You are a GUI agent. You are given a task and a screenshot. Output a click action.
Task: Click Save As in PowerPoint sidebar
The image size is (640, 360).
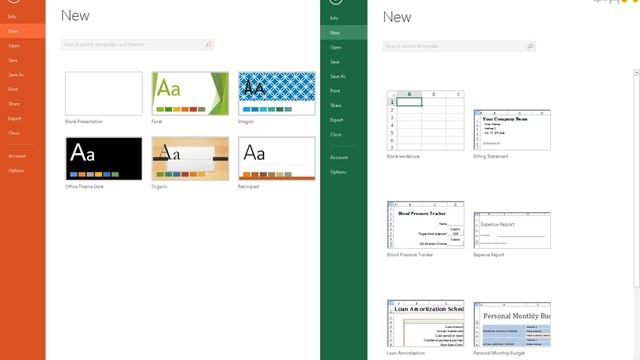[x=16, y=75]
